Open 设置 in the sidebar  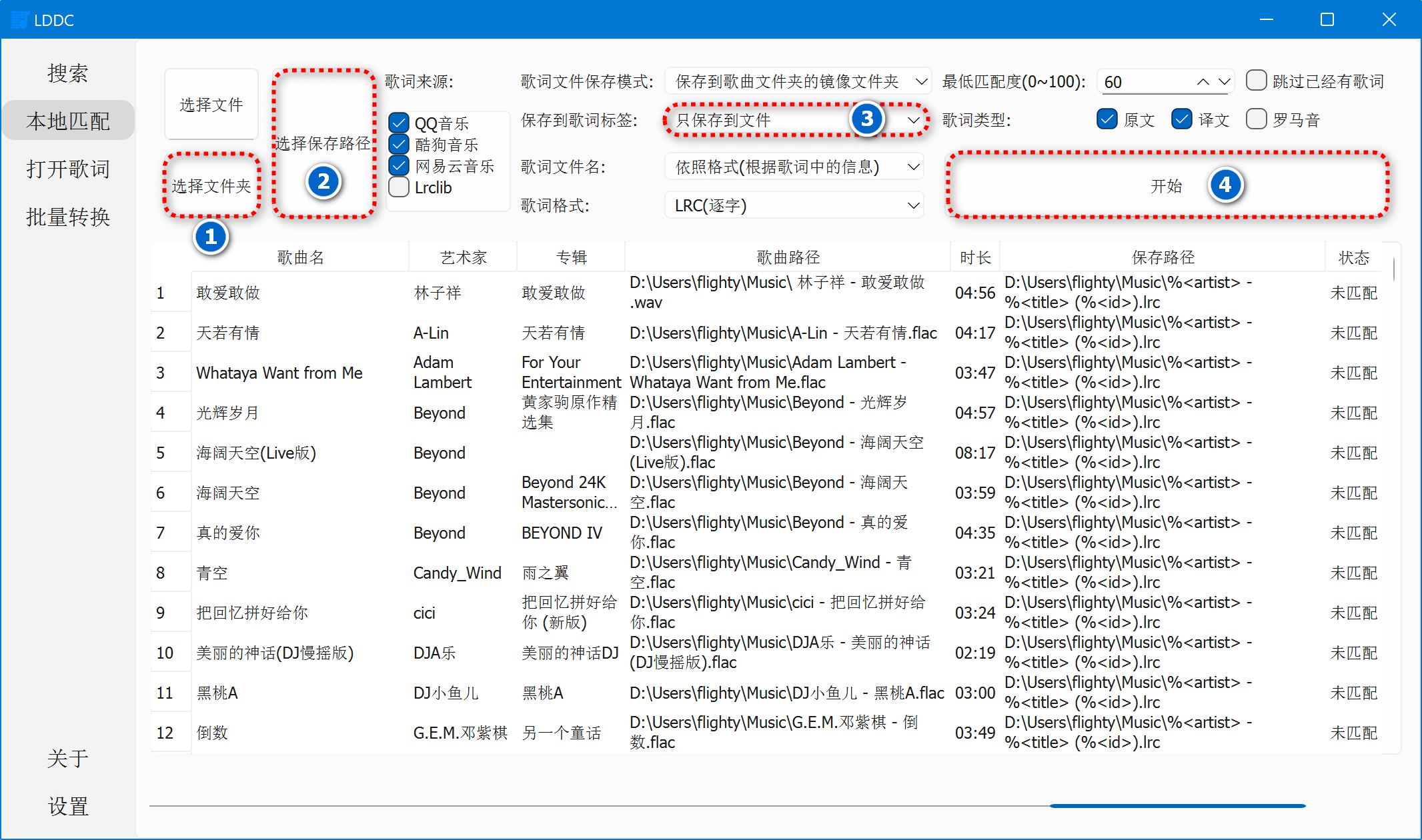67,807
